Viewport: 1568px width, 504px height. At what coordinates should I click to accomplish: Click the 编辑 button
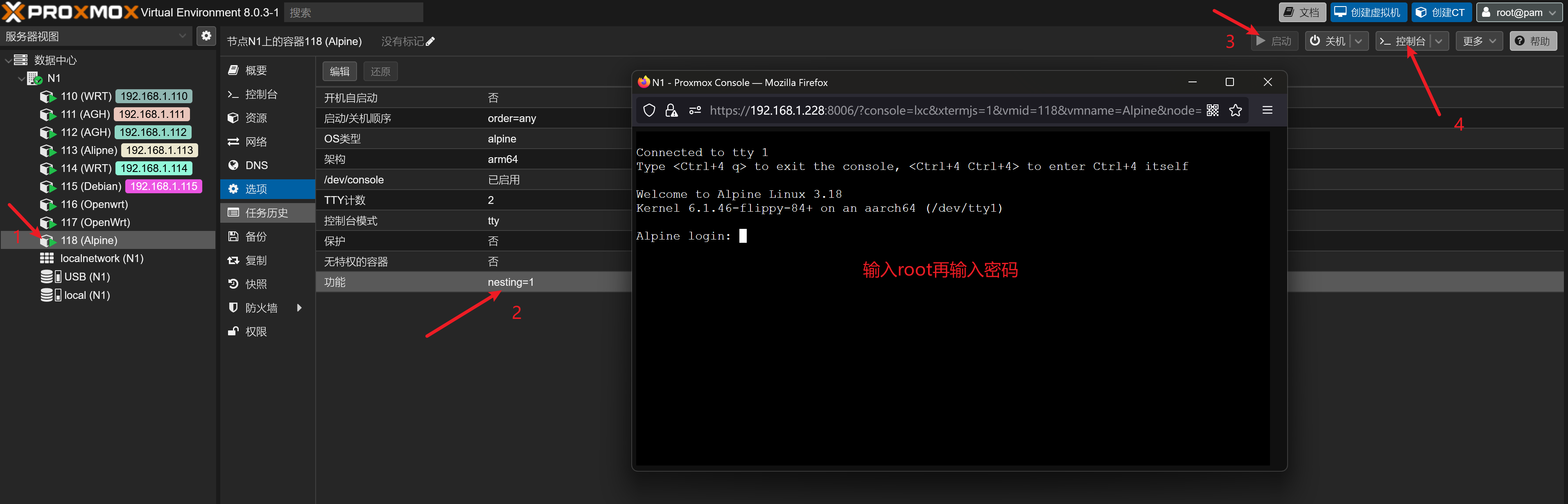339,72
